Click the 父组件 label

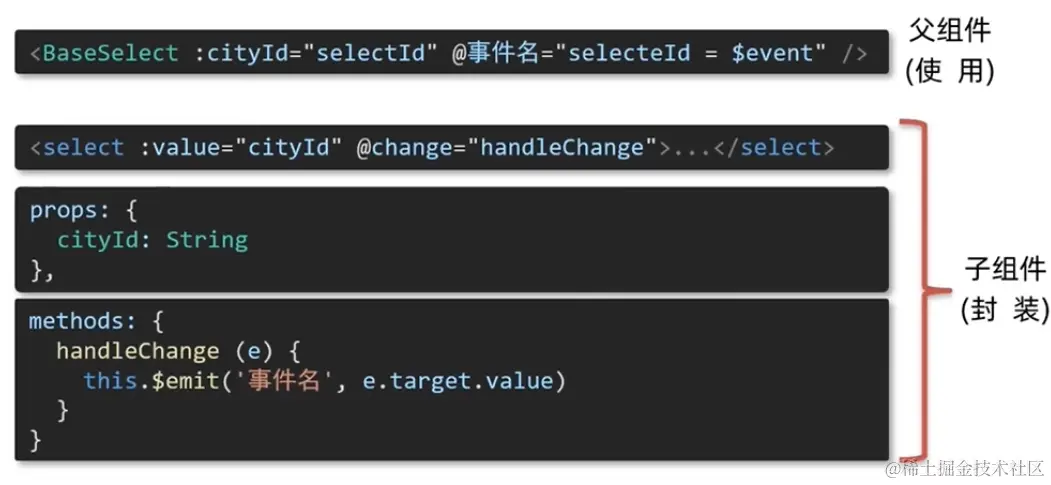tap(949, 30)
